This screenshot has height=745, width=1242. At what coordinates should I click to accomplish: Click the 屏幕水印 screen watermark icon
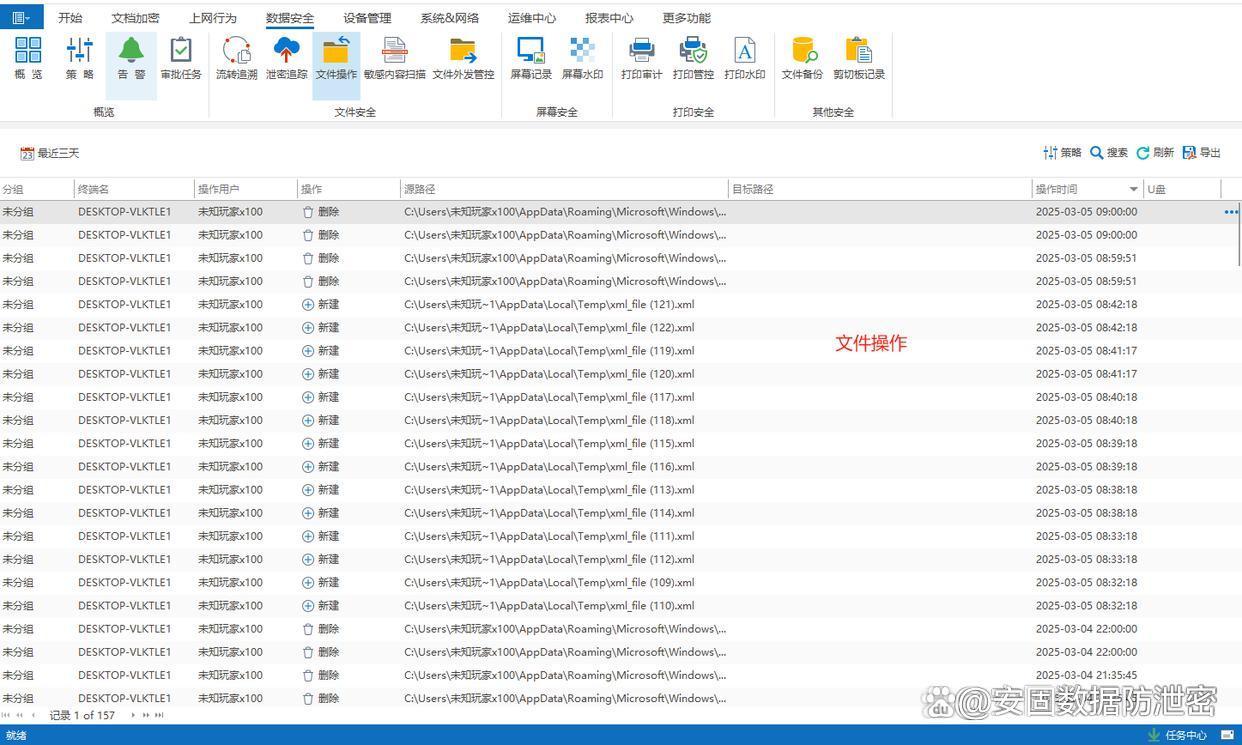coord(582,58)
